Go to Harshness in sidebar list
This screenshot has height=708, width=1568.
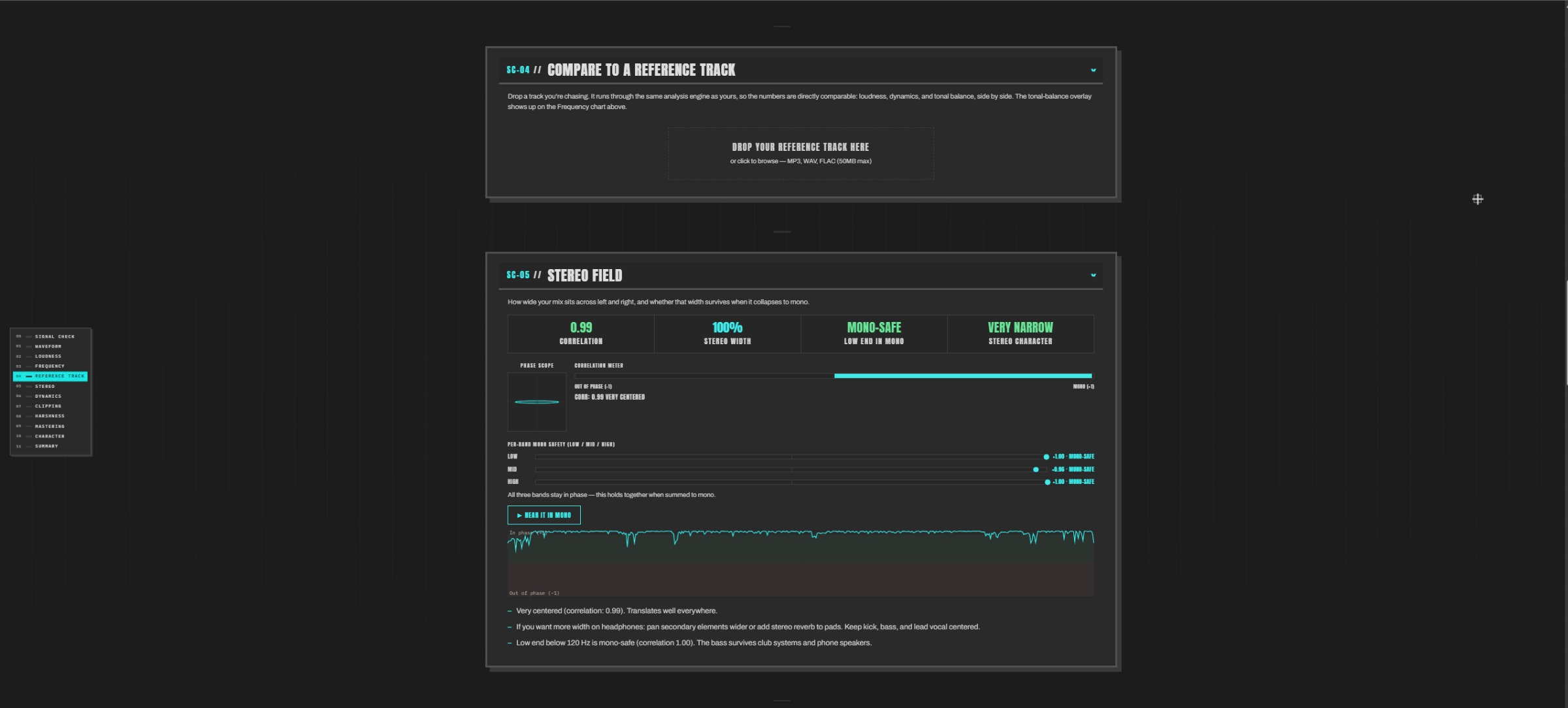pyautogui.click(x=50, y=416)
